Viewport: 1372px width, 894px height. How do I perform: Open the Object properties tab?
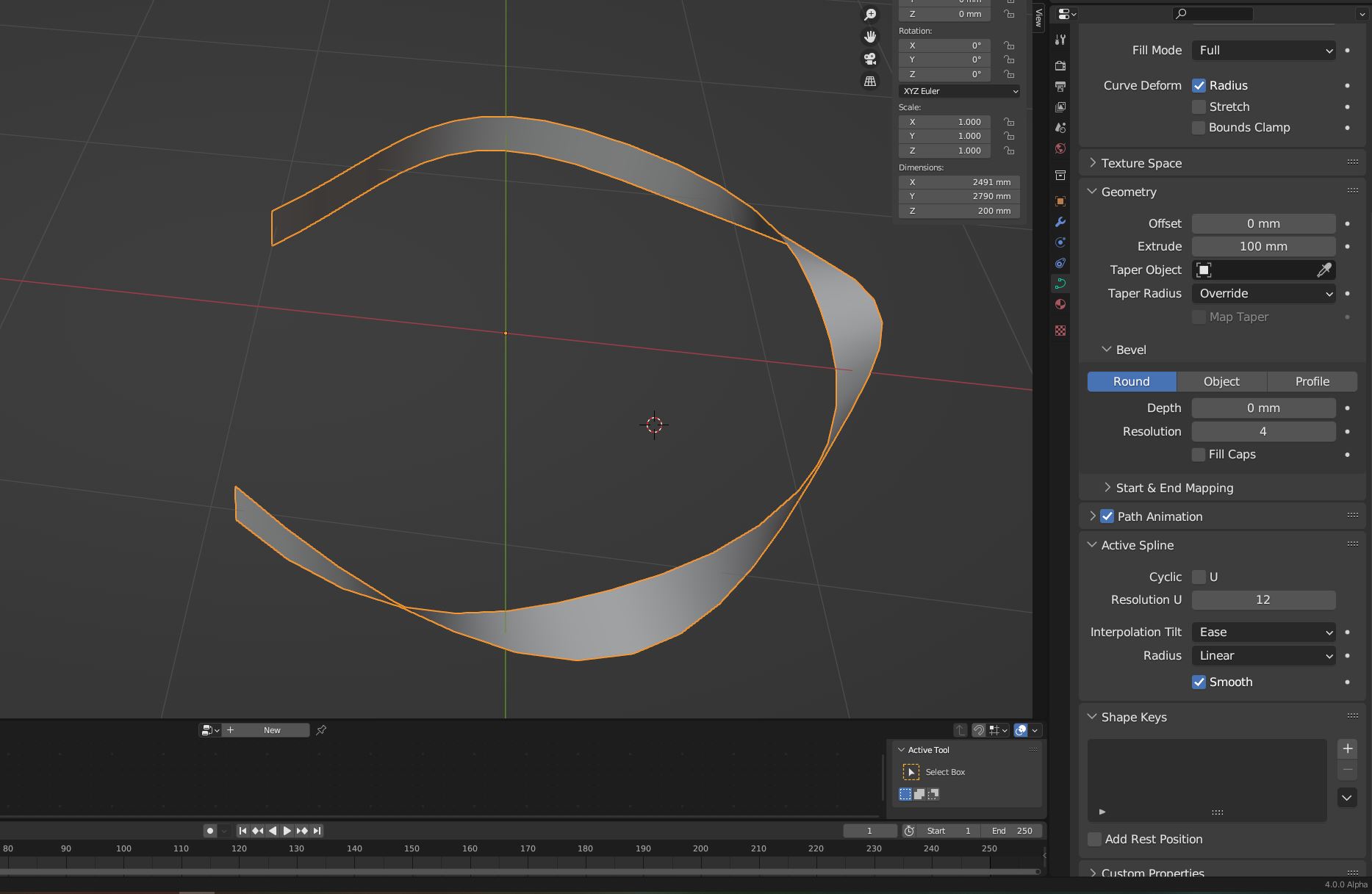pyautogui.click(x=1060, y=201)
